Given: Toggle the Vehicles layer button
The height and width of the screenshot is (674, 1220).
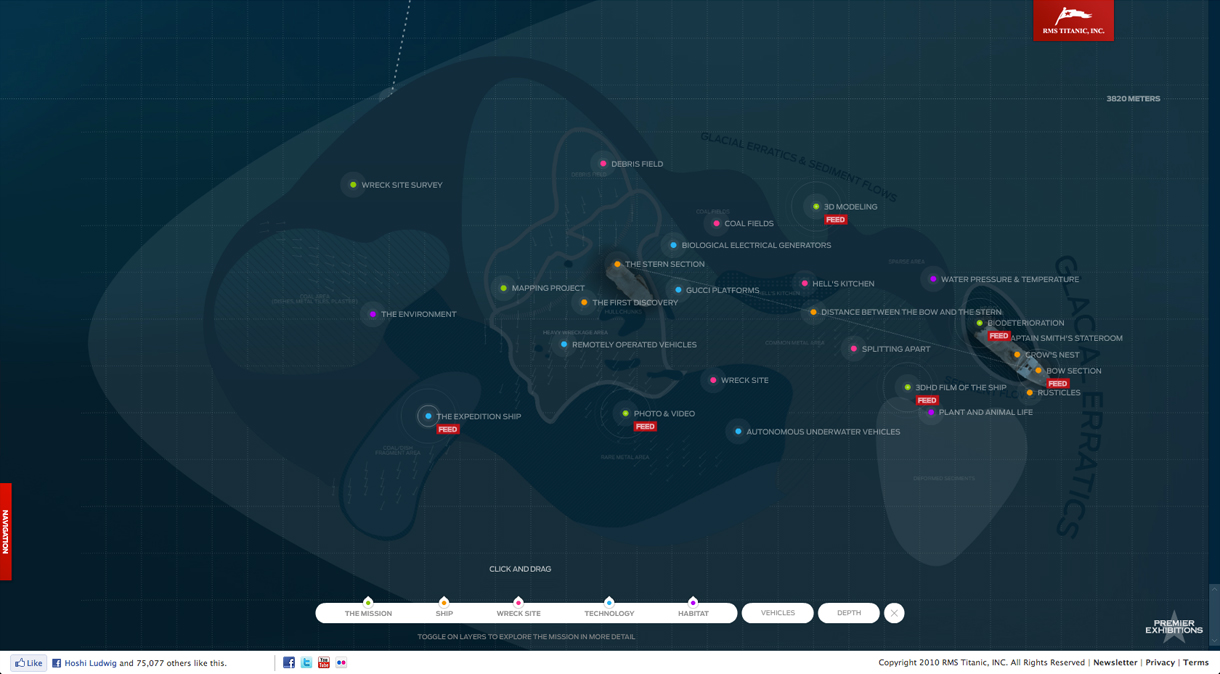Looking at the screenshot, I should pyautogui.click(x=778, y=613).
